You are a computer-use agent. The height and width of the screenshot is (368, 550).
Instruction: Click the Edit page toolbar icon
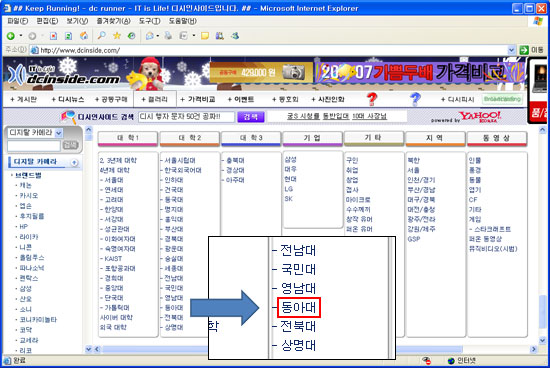(x=183, y=35)
